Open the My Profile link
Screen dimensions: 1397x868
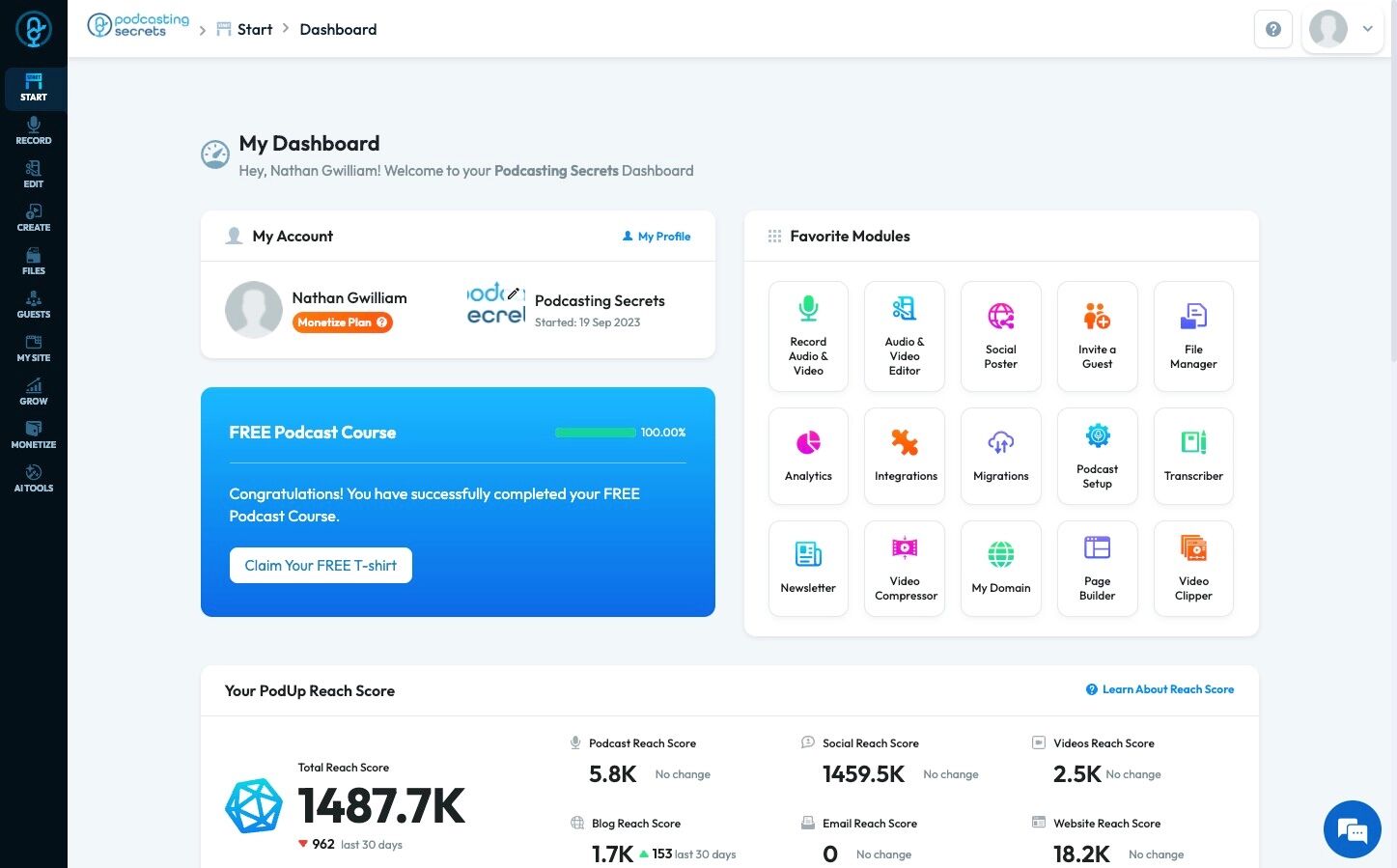pos(657,237)
